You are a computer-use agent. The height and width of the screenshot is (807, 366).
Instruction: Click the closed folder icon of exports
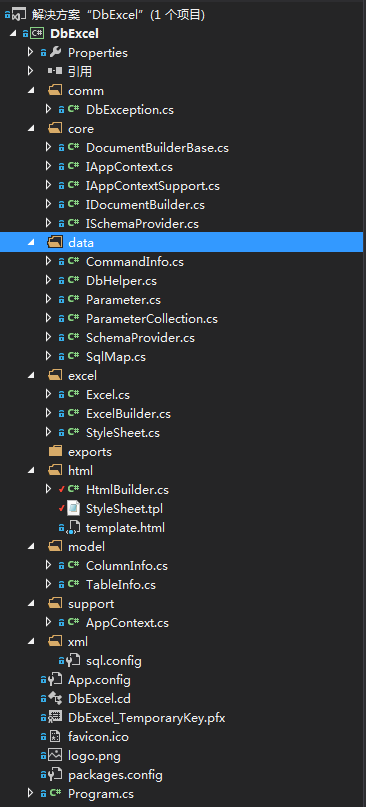tap(55, 451)
